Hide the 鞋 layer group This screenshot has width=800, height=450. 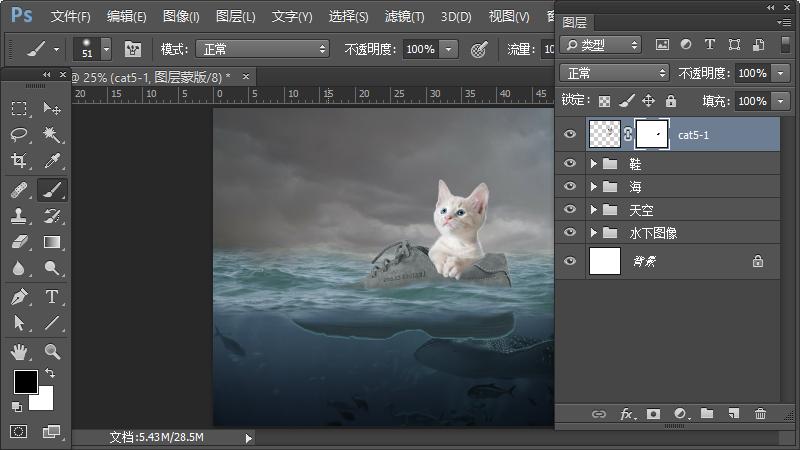570,163
